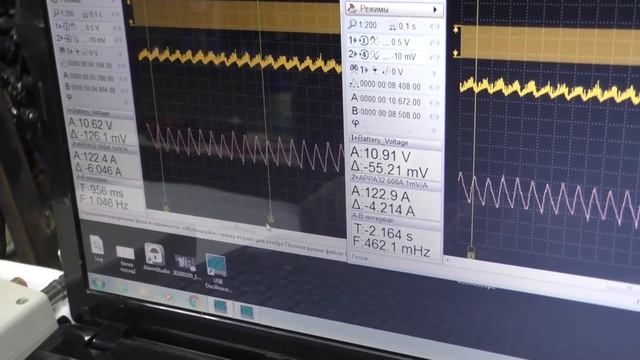Click trigger edge slope icon, right window
The width and height of the screenshot is (640, 360).
click(385, 71)
